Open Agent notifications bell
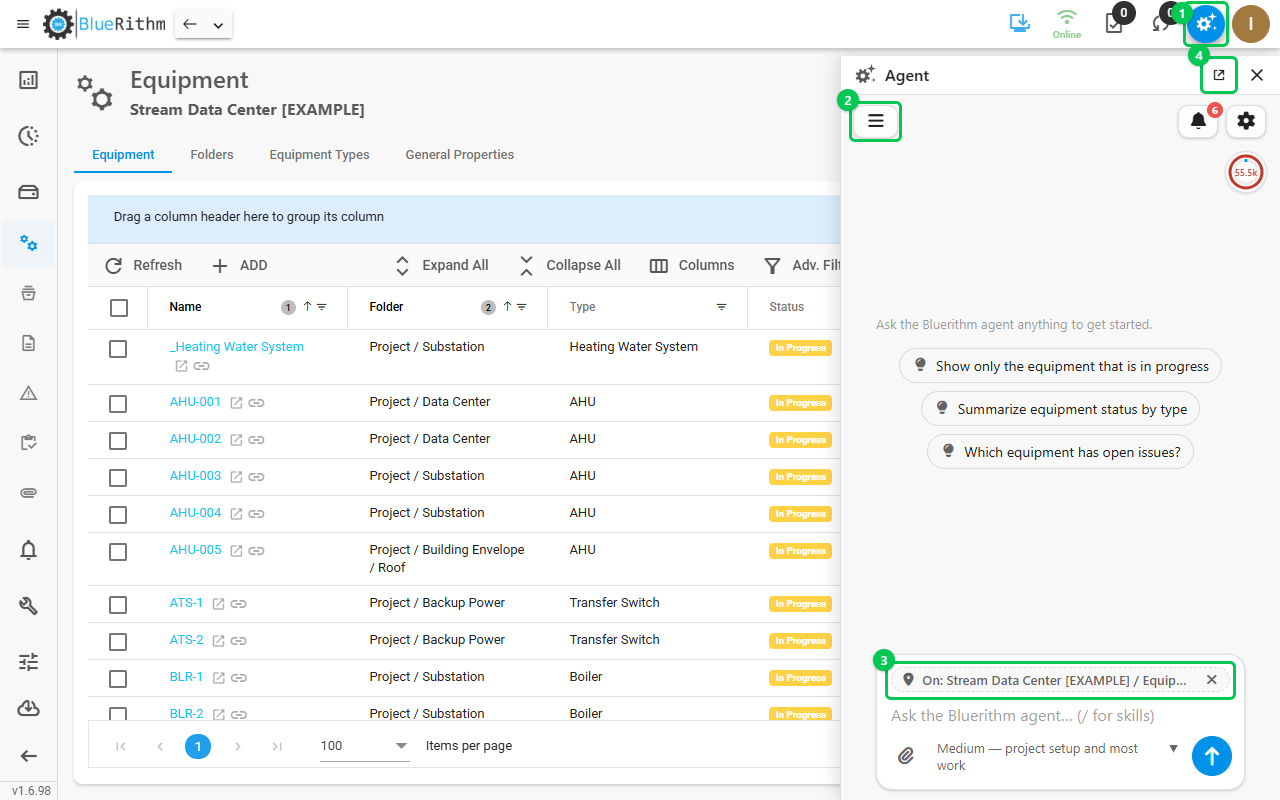The image size is (1280, 800). 1198,121
